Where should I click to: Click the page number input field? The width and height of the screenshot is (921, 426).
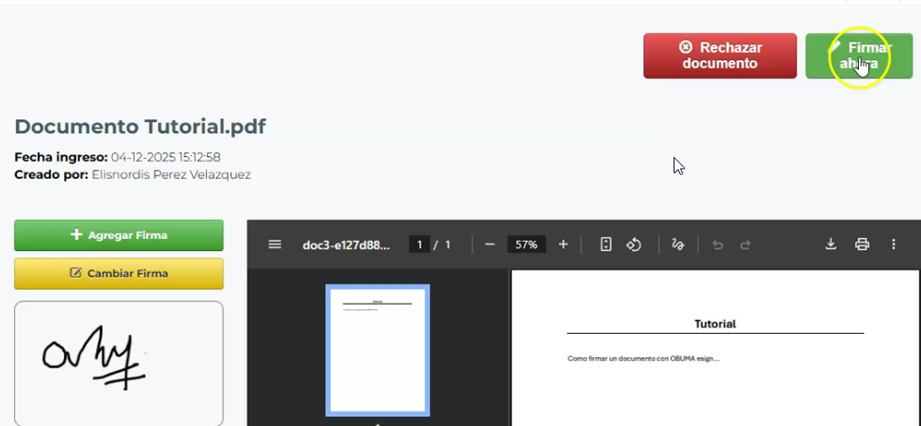(420, 245)
